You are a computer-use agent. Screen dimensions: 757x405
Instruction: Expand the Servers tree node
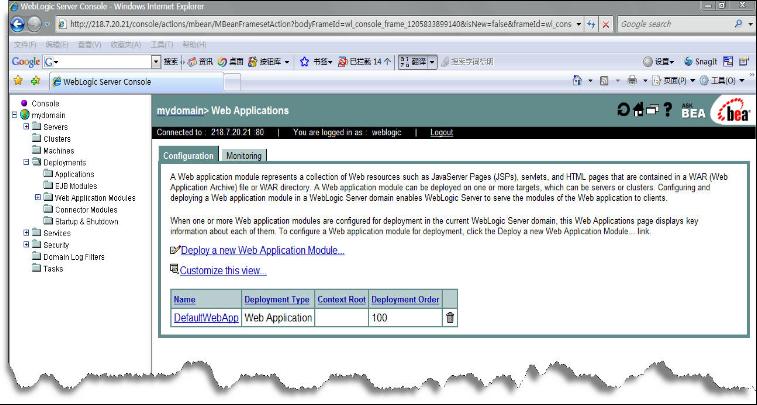pos(26,126)
